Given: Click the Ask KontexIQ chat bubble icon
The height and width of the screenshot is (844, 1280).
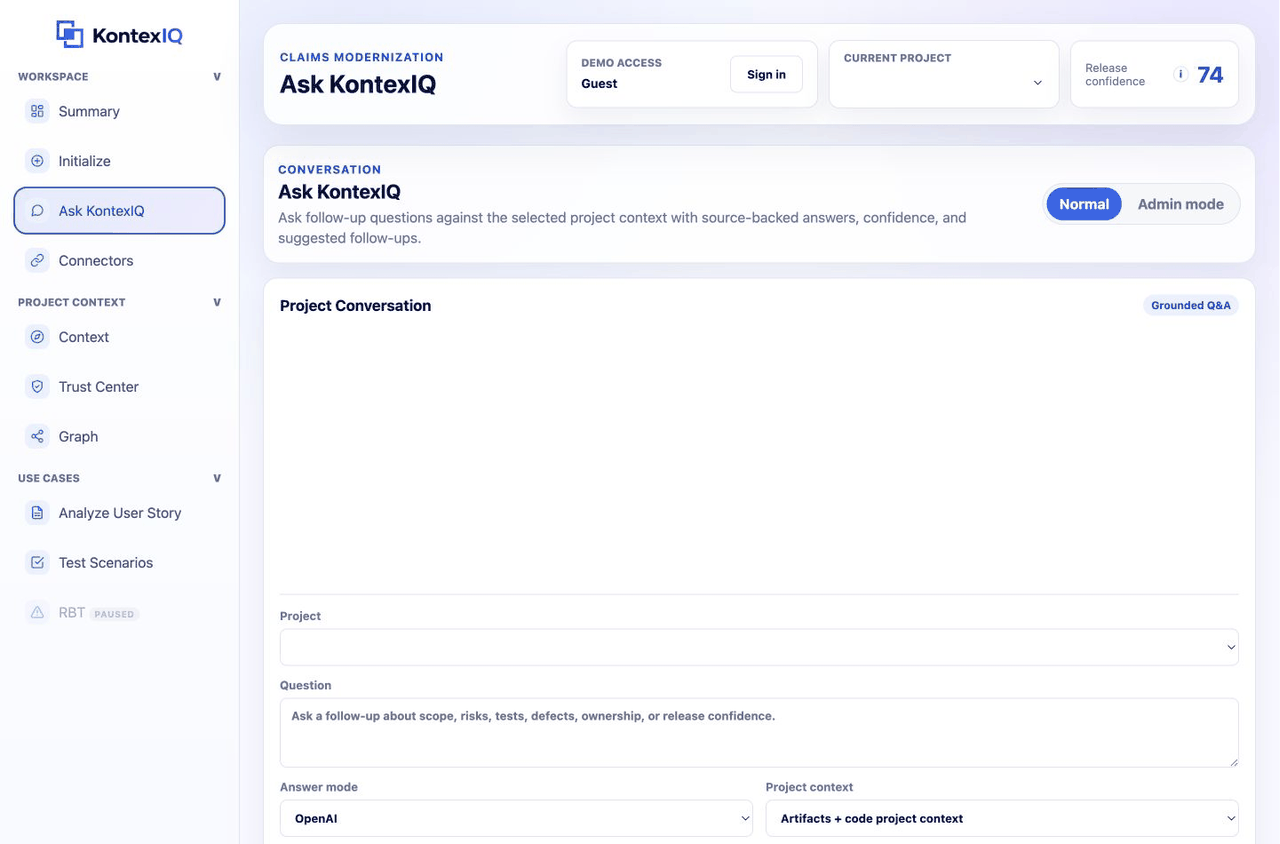Looking at the screenshot, I should point(37,211).
